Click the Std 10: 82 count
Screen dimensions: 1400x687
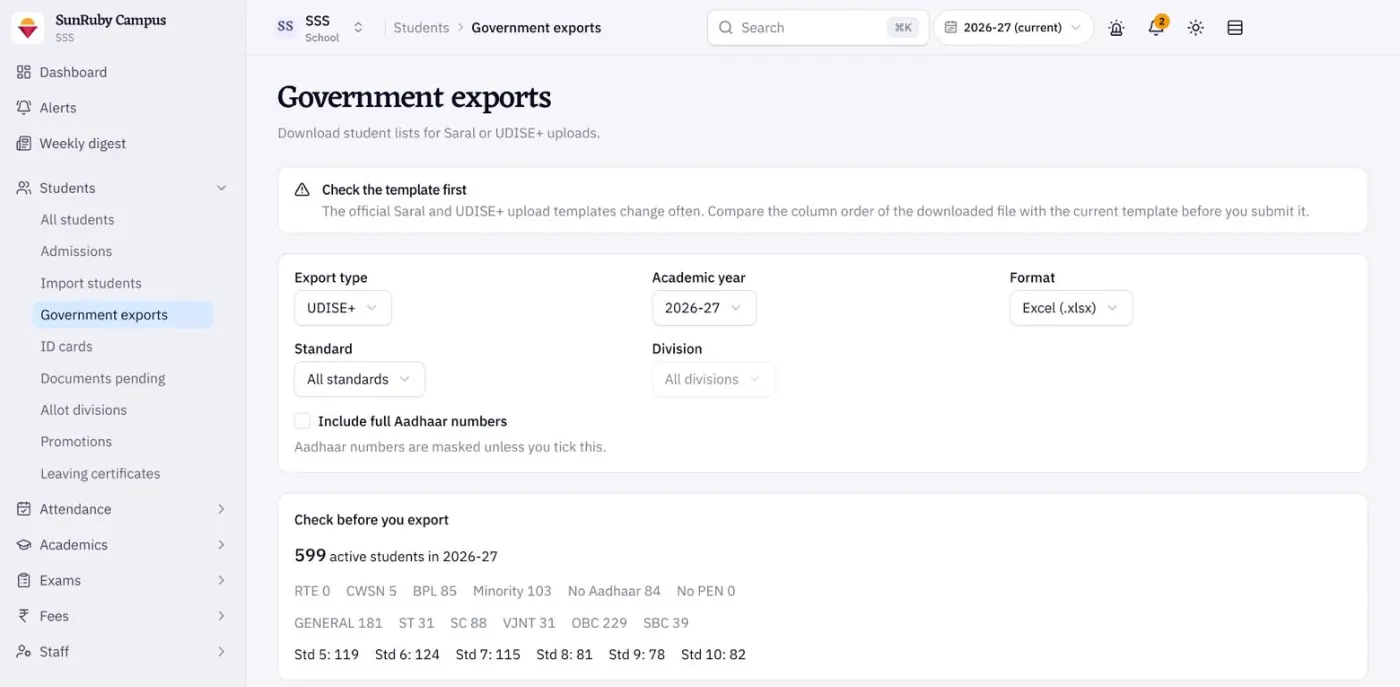tap(713, 655)
